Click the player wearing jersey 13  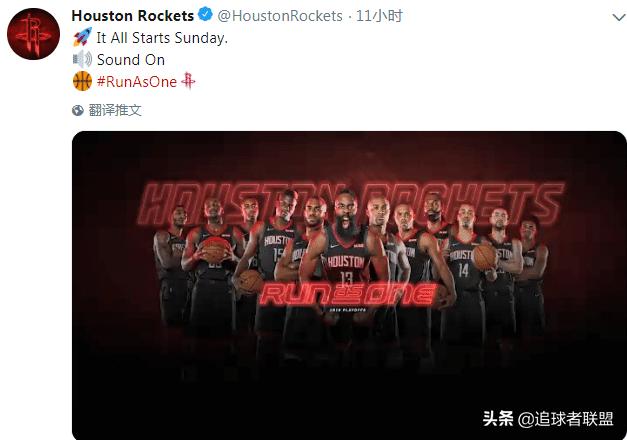coord(345,256)
